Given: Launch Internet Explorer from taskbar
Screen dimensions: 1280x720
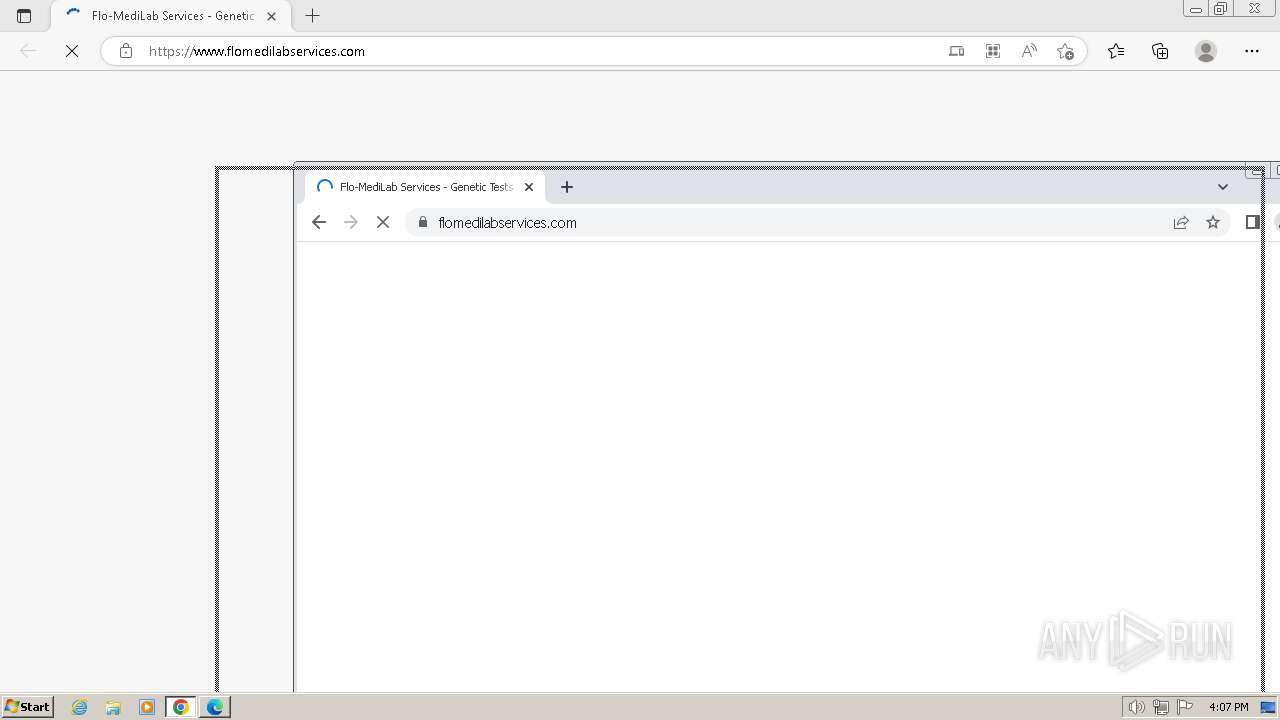Looking at the screenshot, I should click(80, 707).
